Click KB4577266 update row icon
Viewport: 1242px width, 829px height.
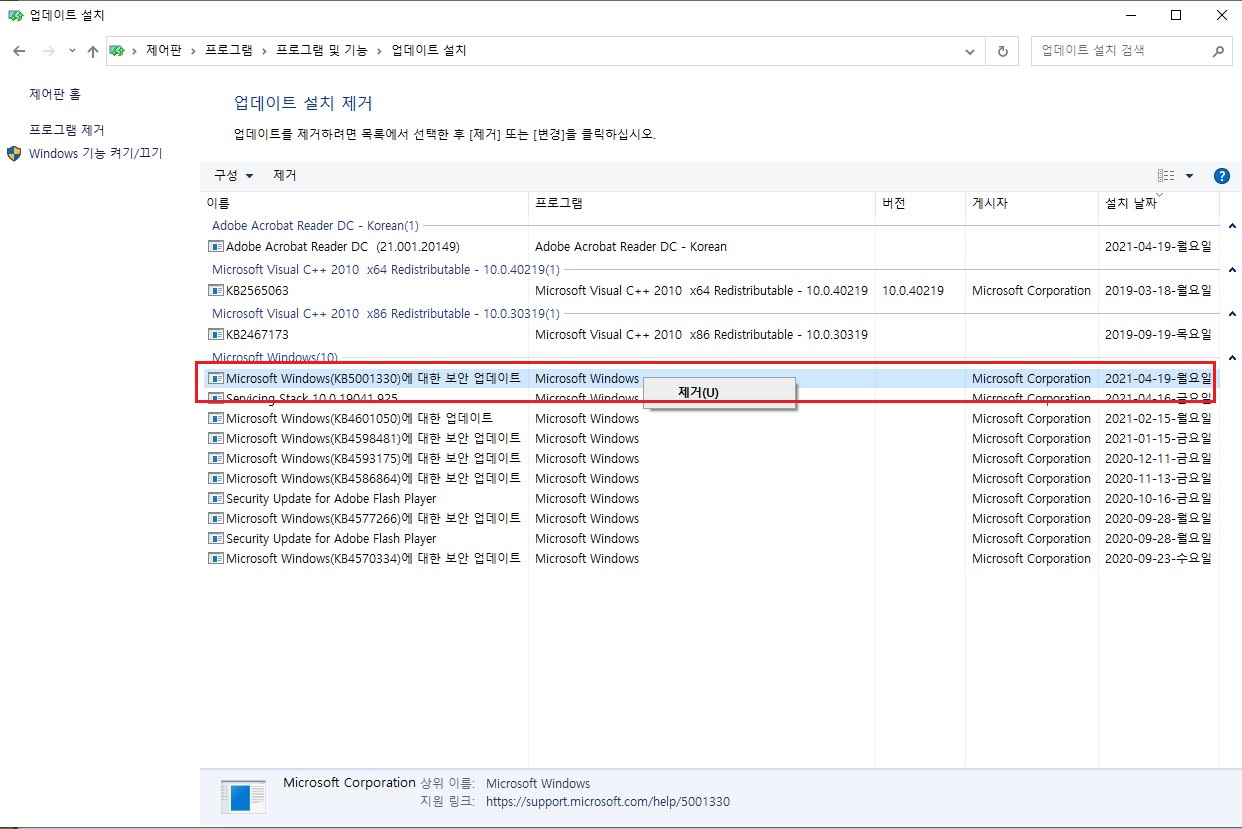pos(215,518)
